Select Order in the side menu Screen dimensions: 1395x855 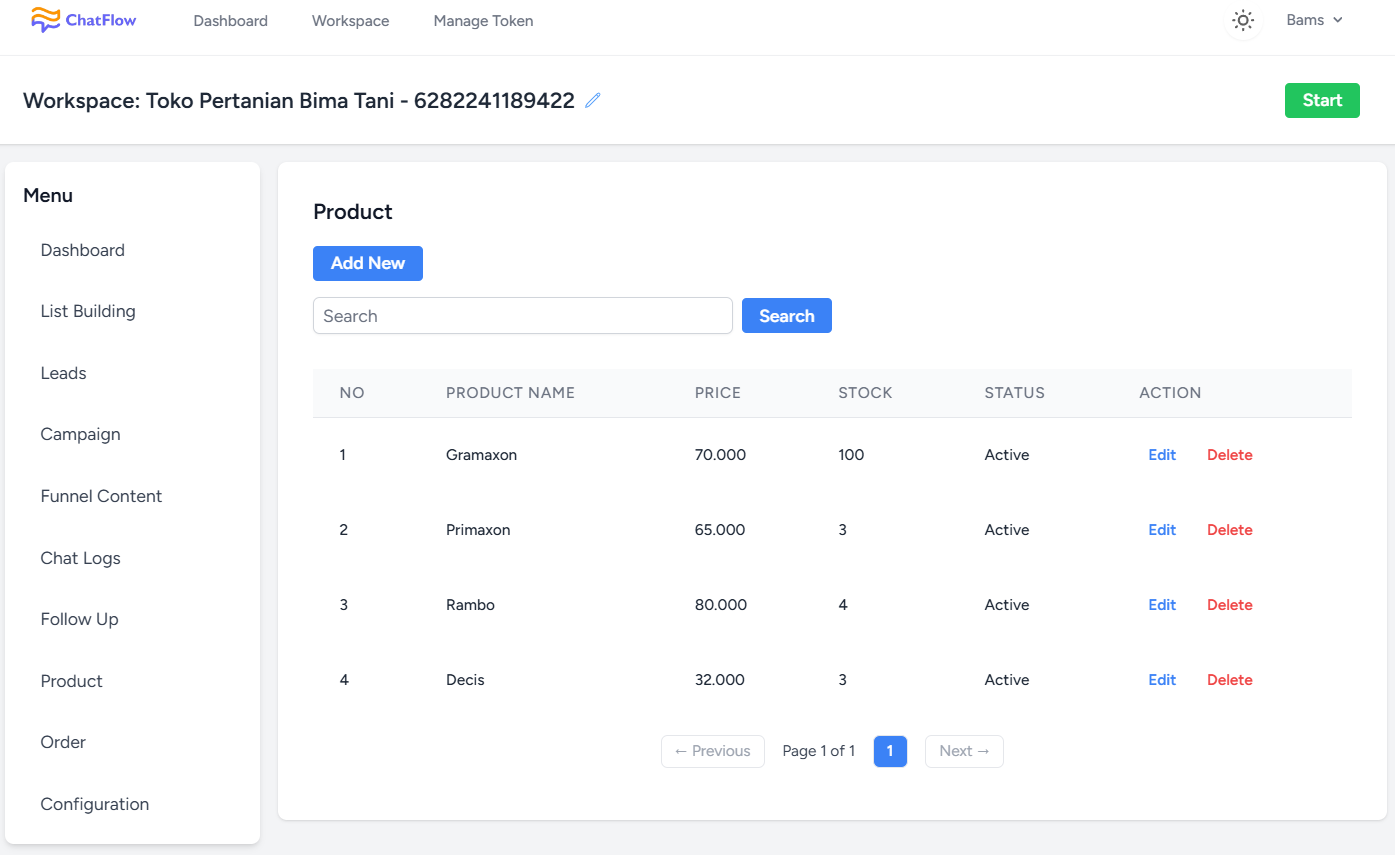tap(63, 742)
